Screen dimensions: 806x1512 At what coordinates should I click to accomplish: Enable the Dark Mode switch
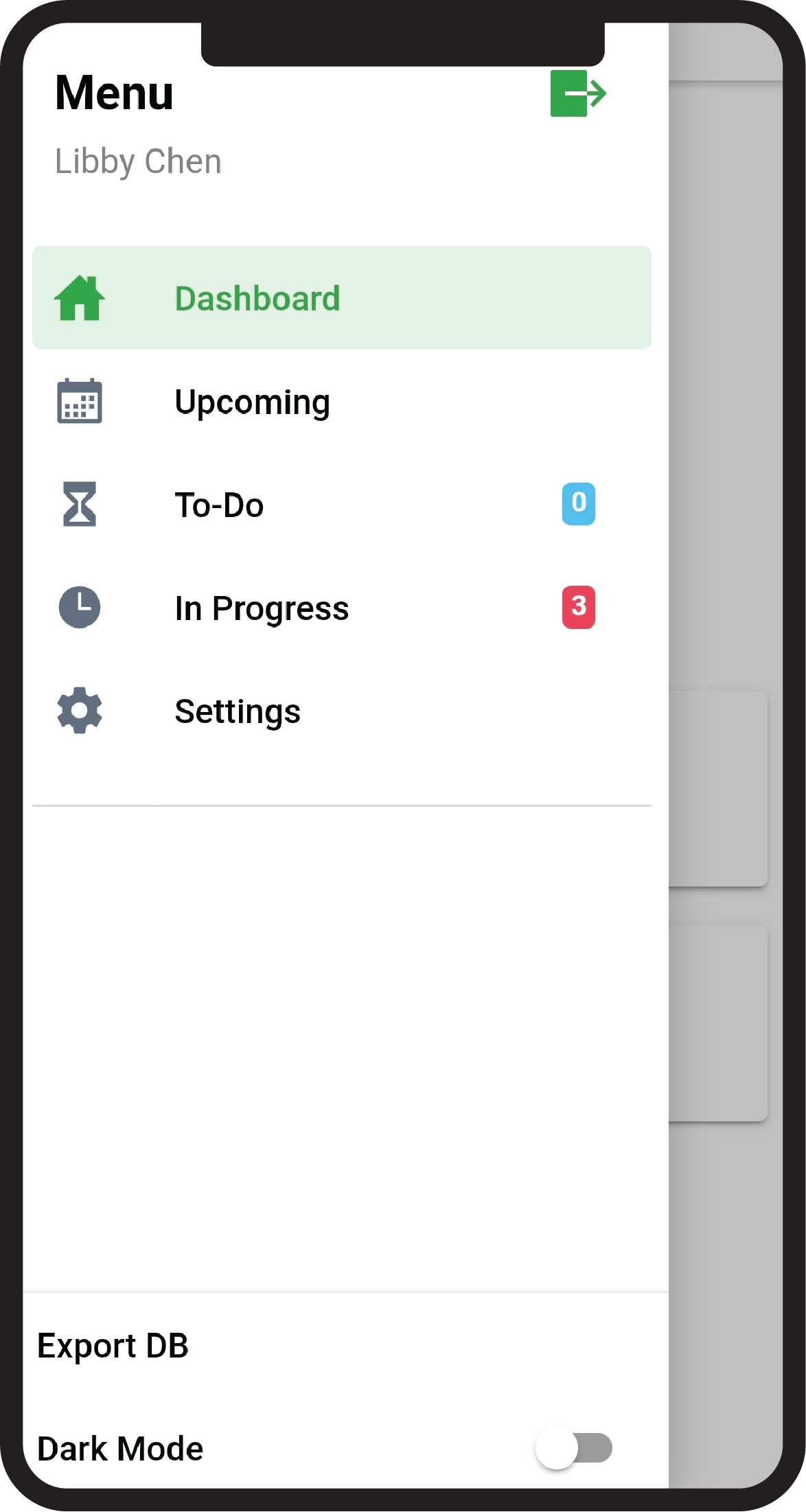point(574,1447)
